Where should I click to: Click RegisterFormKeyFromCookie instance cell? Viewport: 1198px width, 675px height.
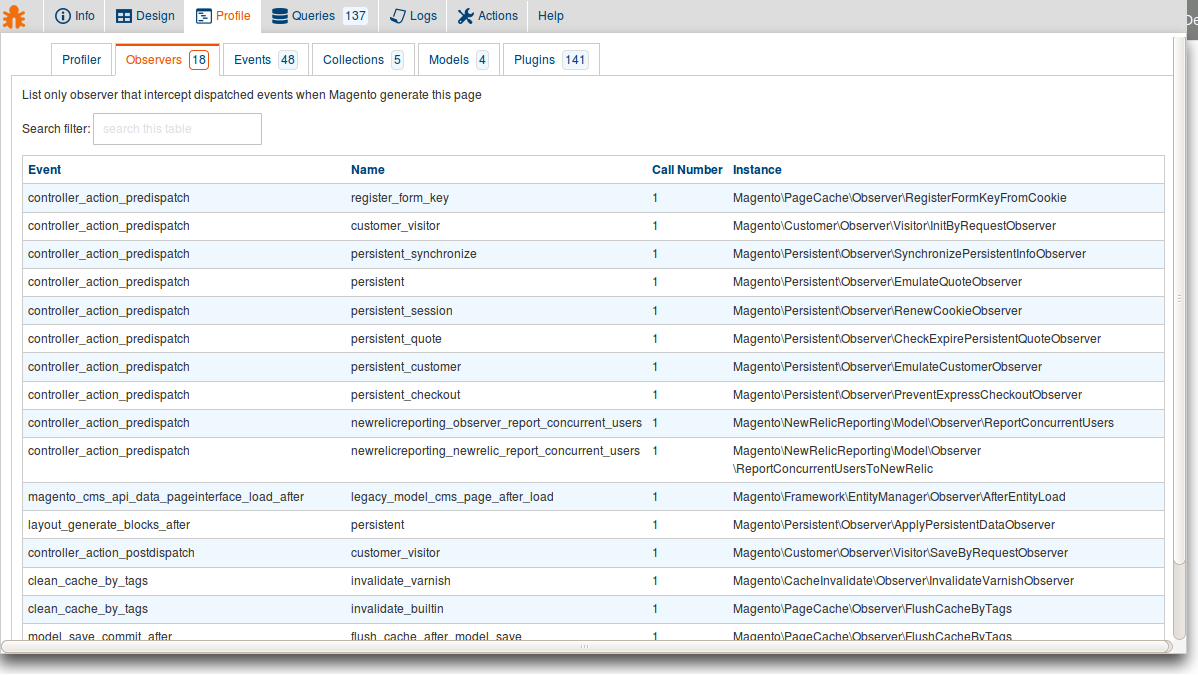point(899,198)
